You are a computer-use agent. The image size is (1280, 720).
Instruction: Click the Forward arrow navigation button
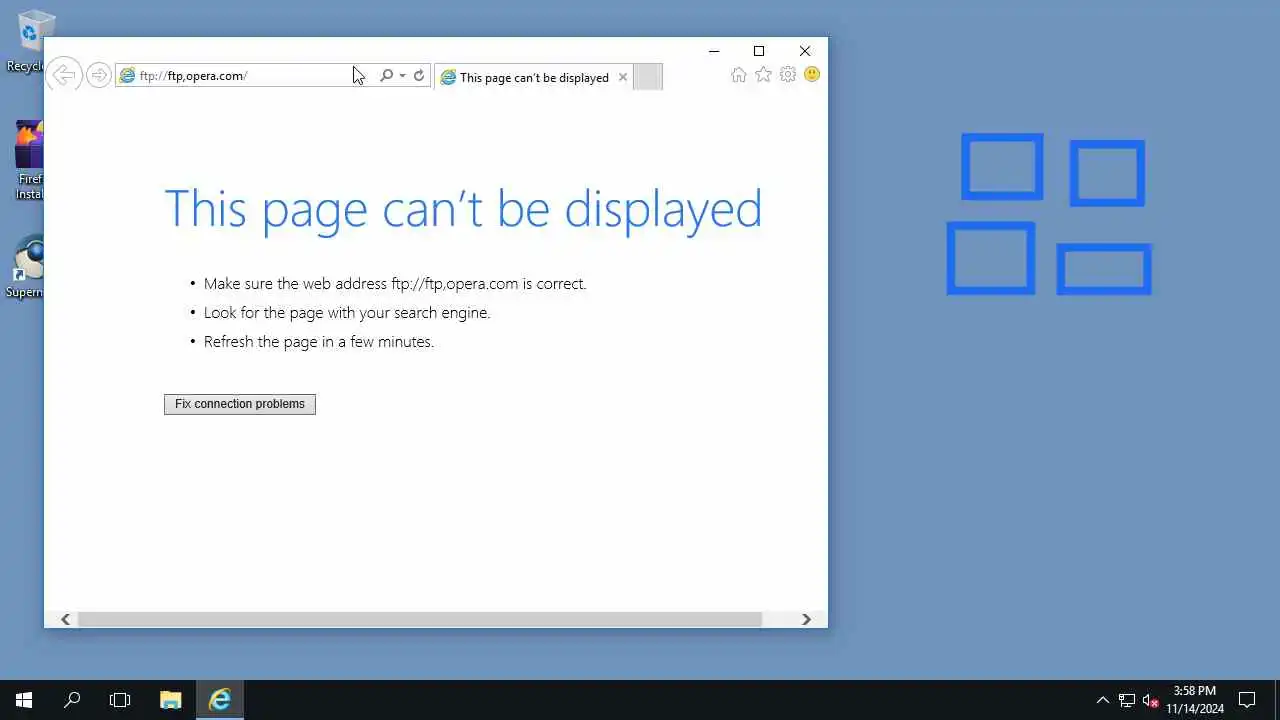(98, 75)
